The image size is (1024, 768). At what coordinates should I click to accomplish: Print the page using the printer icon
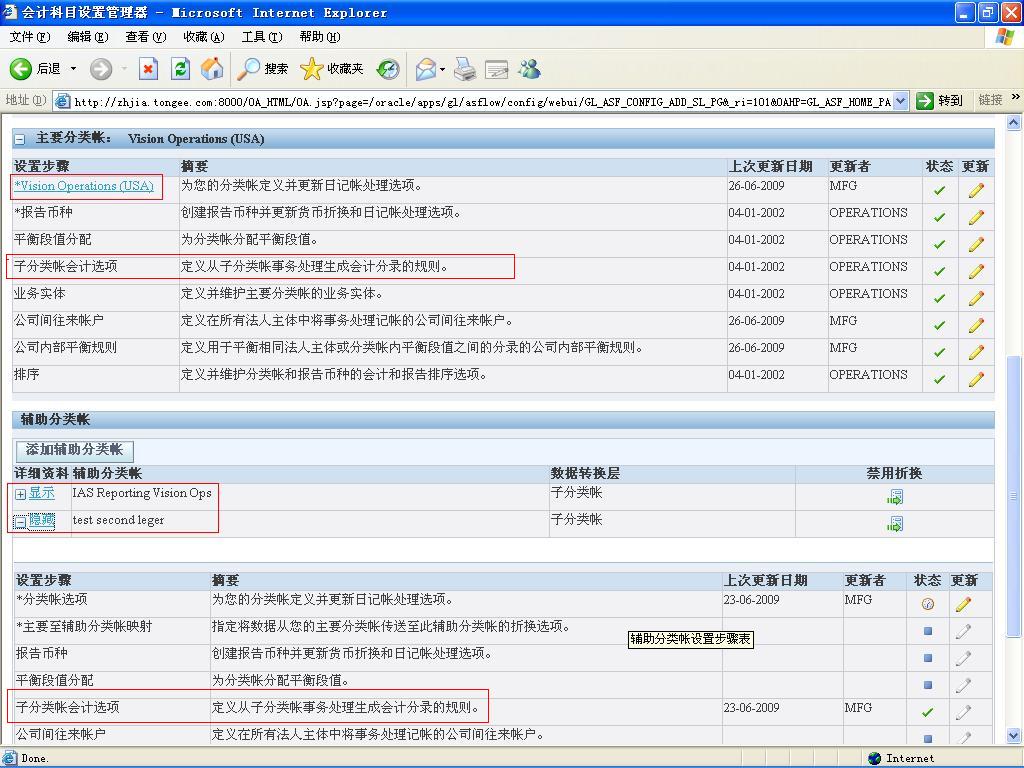pyautogui.click(x=465, y=69)
